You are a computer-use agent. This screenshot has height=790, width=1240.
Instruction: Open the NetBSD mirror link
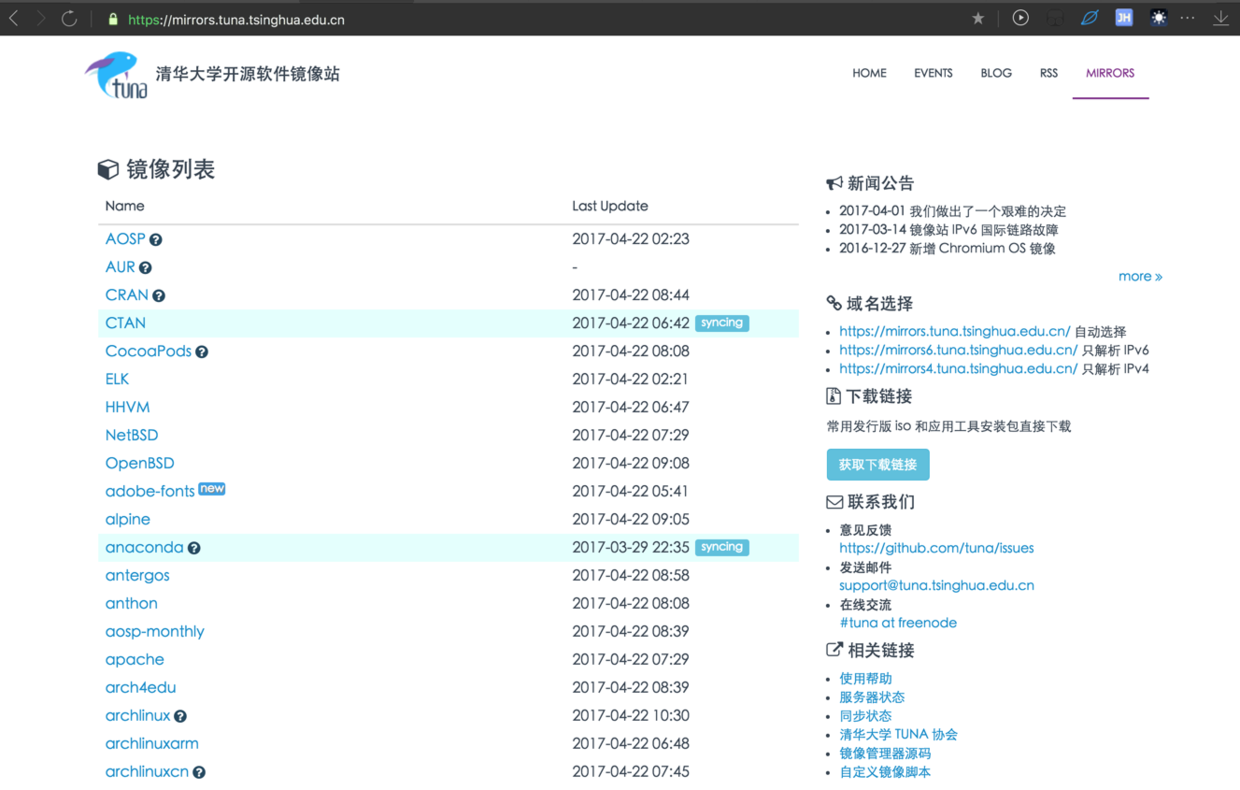131,435
